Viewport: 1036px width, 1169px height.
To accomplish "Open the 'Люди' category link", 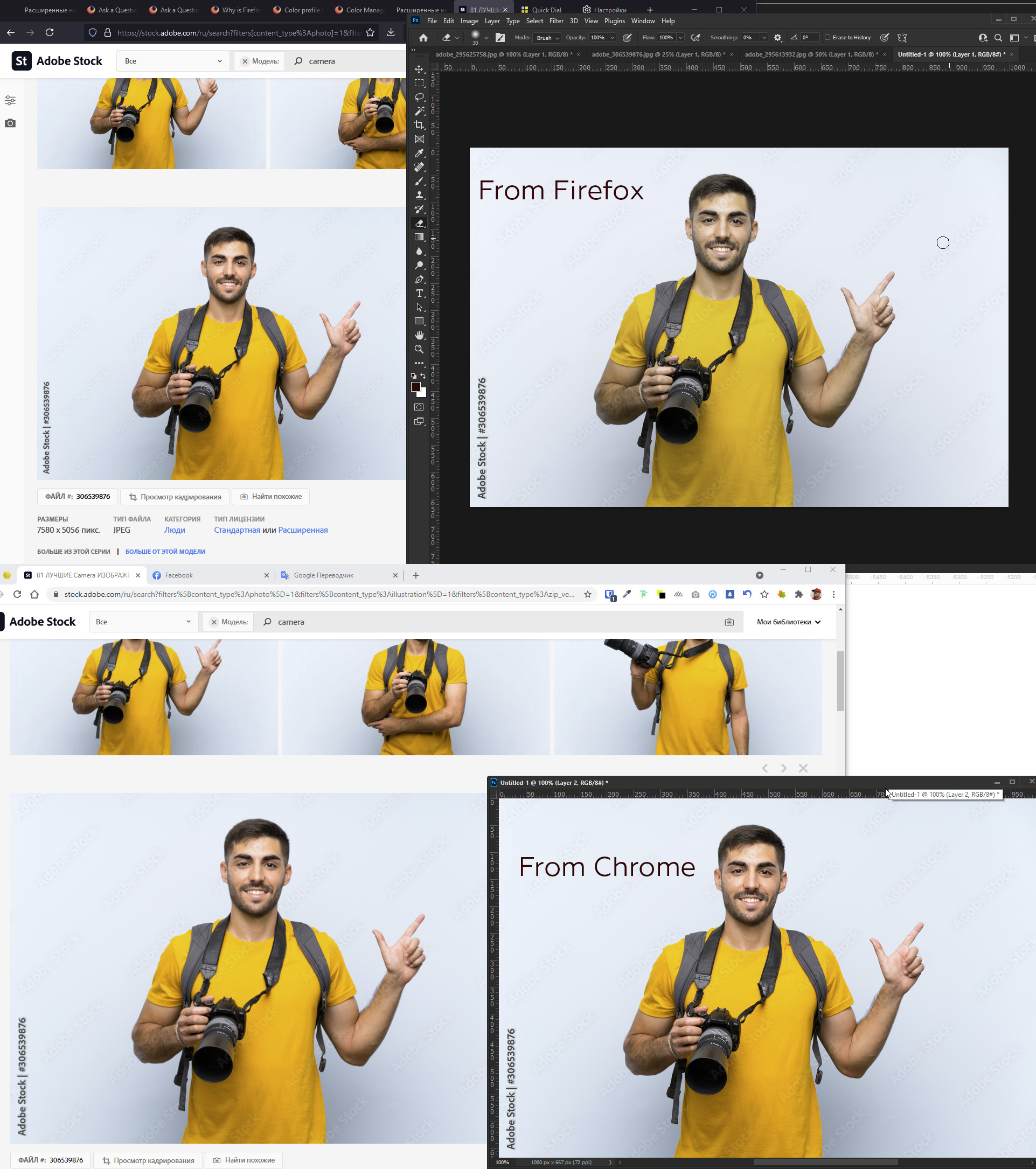I will [x=175, y=530].
